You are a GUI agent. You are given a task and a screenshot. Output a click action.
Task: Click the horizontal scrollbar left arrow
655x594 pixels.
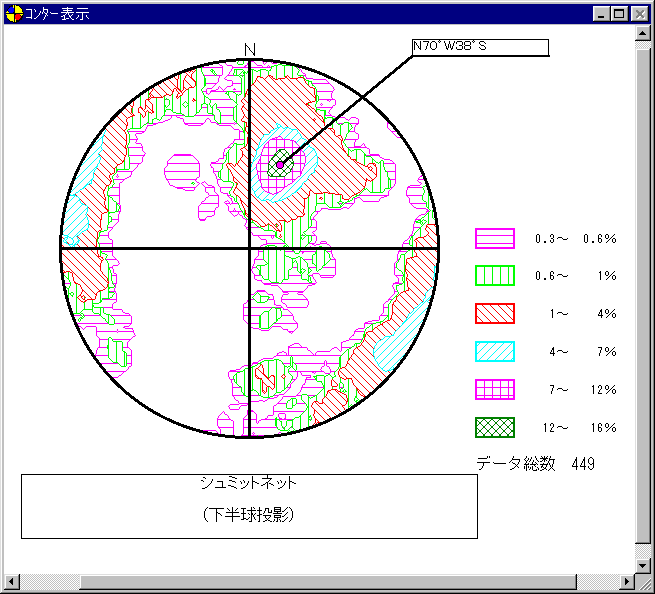coord(12,582)
